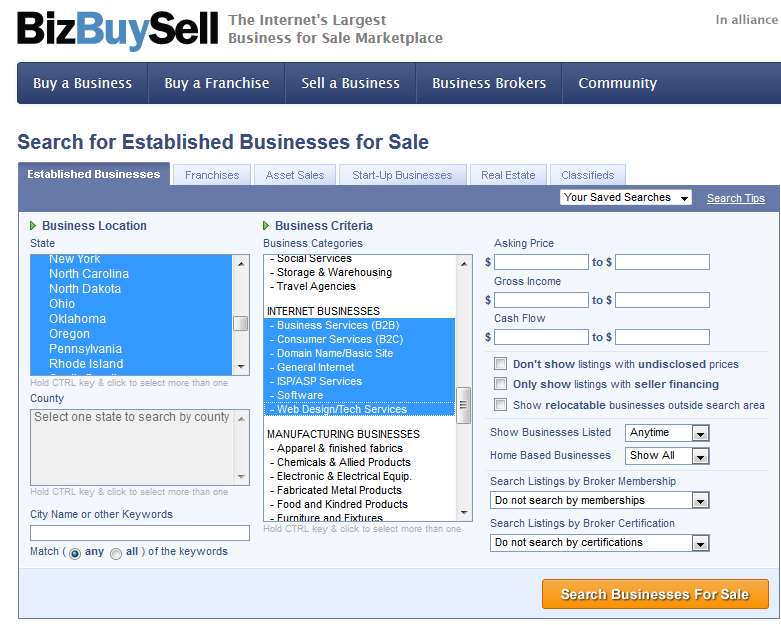Select Pennsylvania in the State list
Screen dimensions: 781x625
131,349
